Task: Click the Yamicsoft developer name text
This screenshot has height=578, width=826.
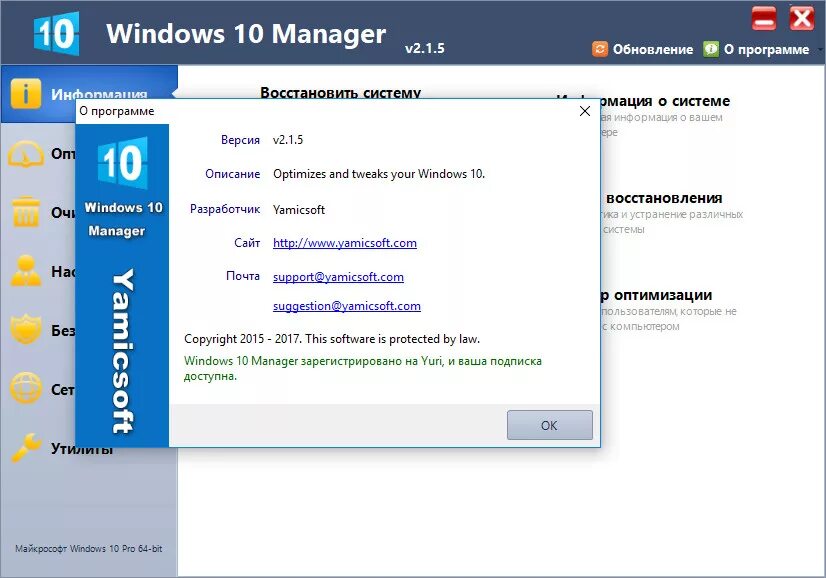Action: coord(299,210)
